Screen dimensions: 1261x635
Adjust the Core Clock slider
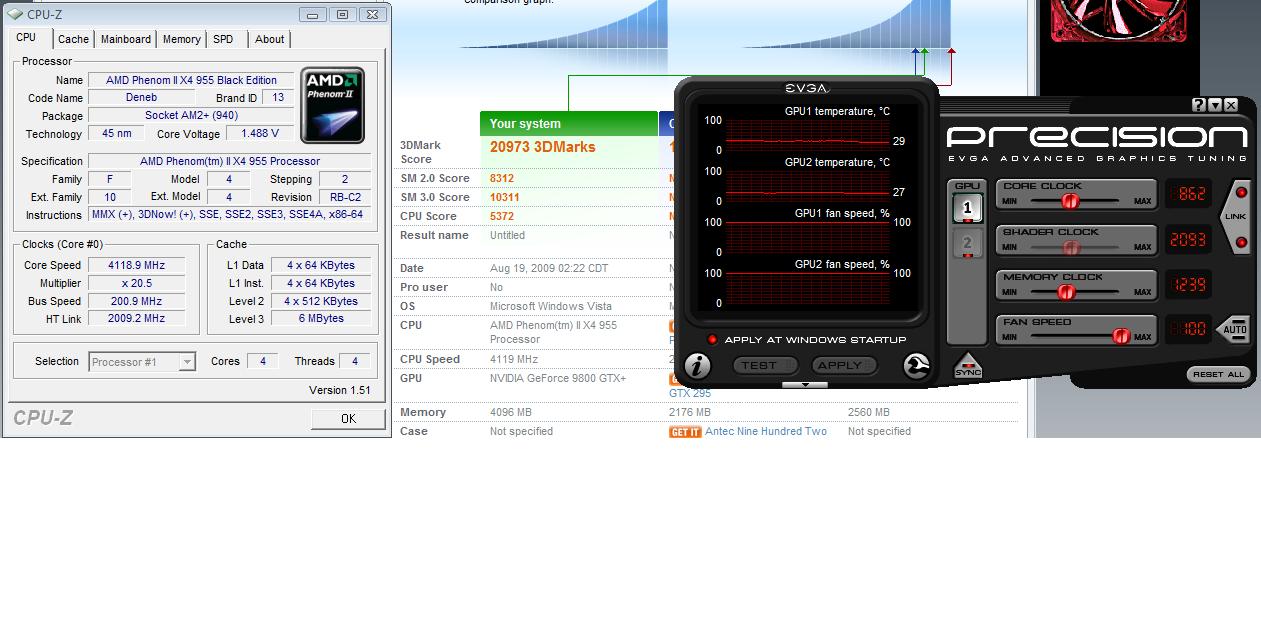(x=1070, y=201)
